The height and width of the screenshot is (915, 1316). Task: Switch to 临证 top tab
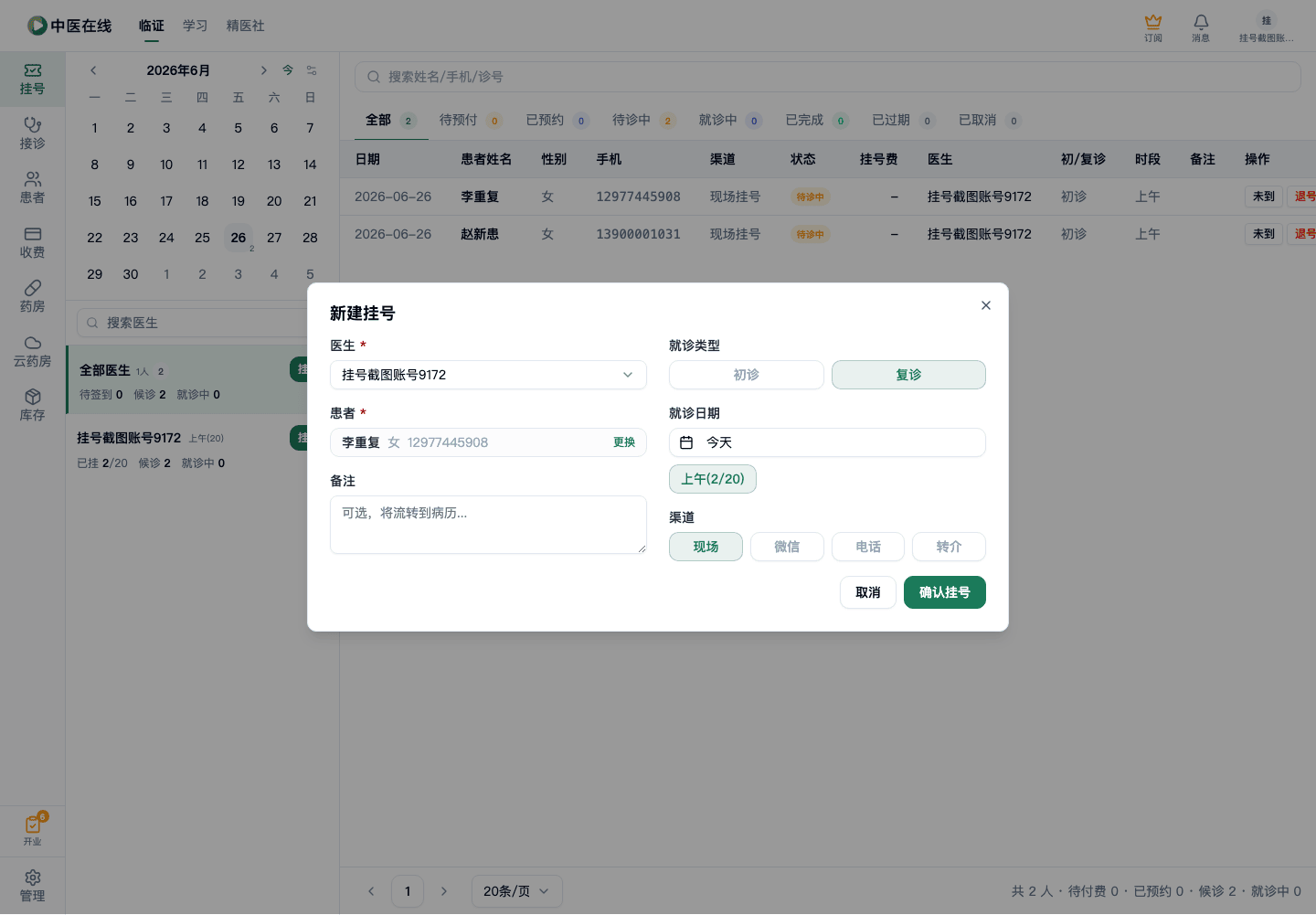click(152, 26)
